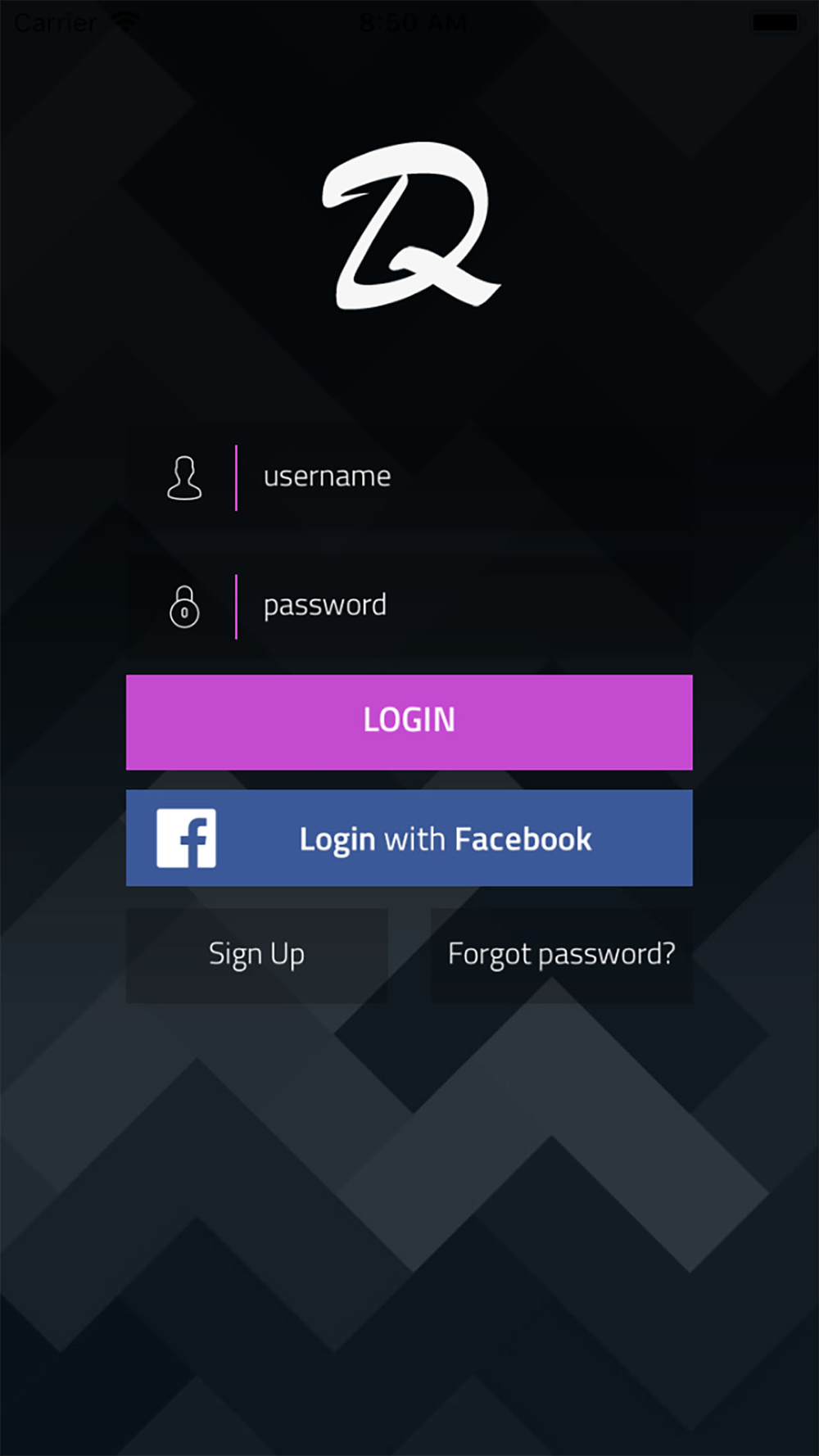Viewport: 819px width, 1456px height.
Task: Click the password placeholder text
Action: 325,607
